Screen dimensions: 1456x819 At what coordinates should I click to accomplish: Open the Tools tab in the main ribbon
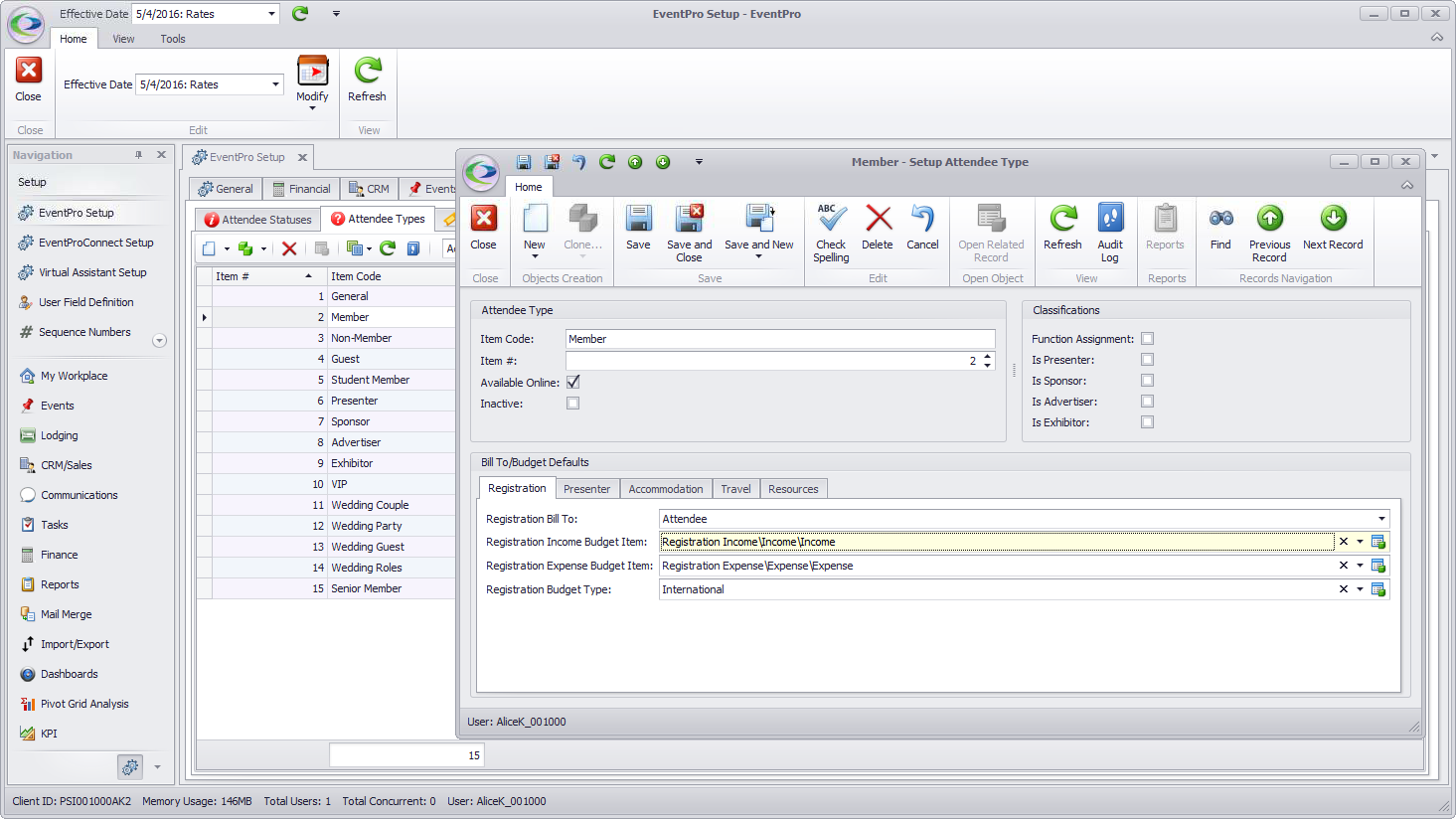pyautogui.click(x=173, y=39)
